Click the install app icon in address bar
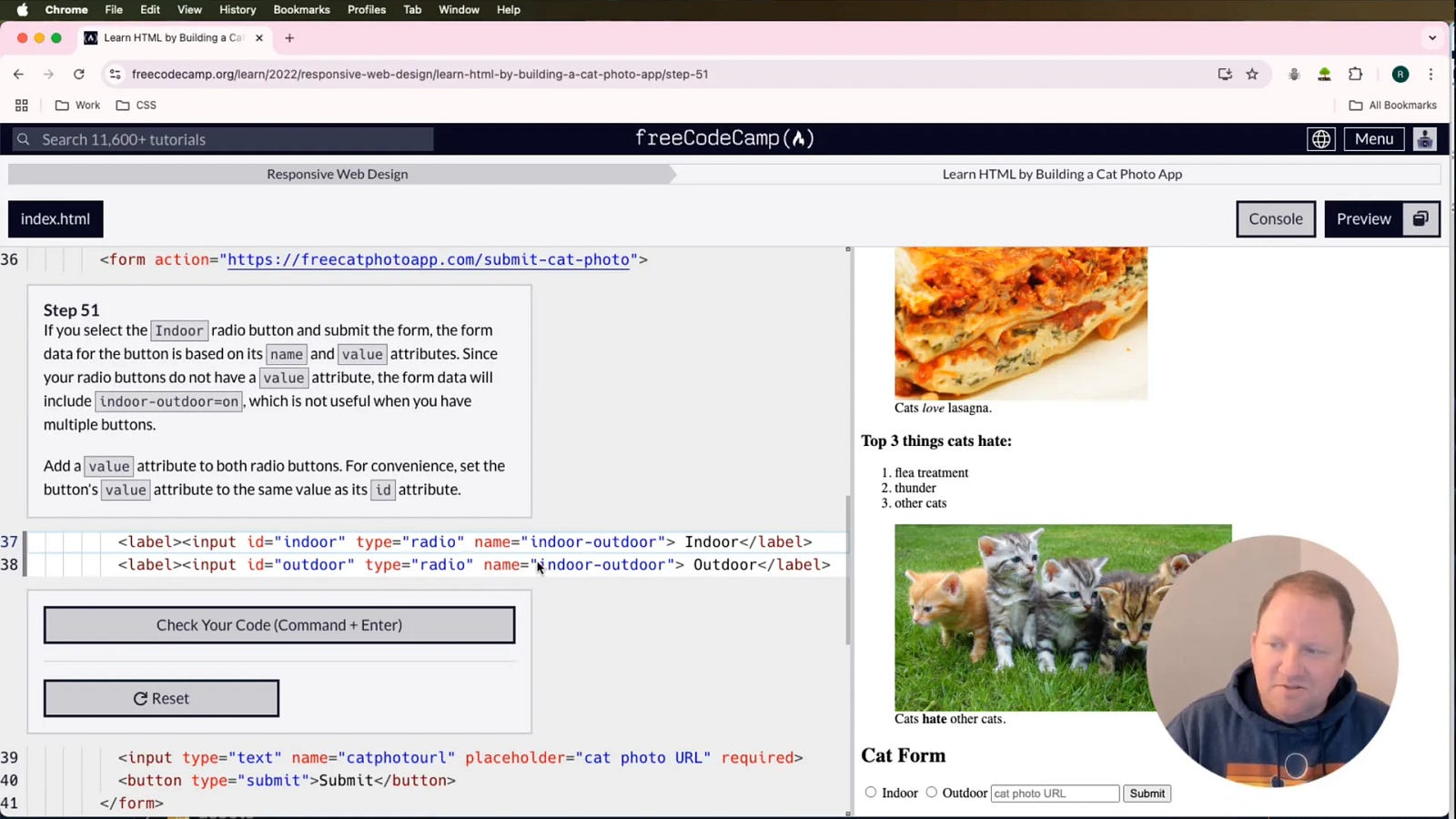This screenshot has height=819, width=1456. click(1225, 75)
